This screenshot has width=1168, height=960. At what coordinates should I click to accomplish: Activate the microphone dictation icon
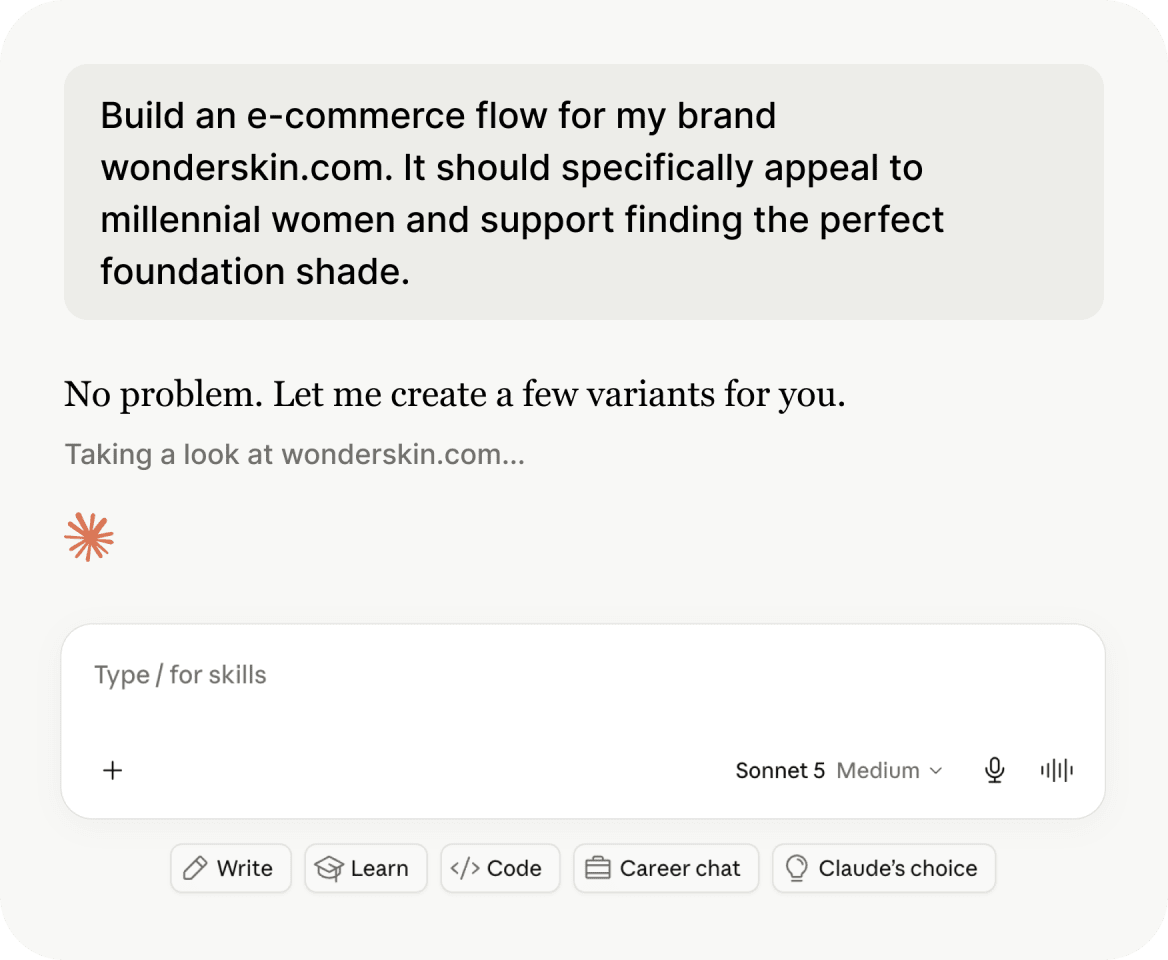tap(994, 770)
